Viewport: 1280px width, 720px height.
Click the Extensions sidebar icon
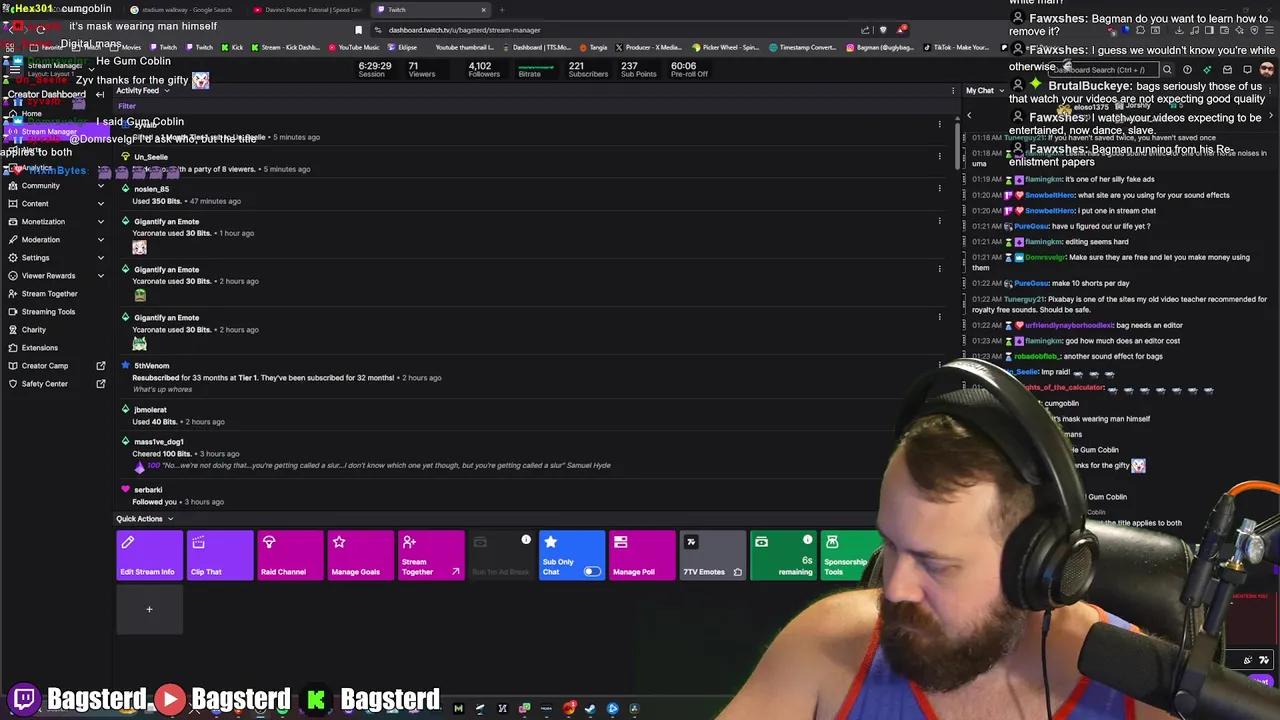tap(12, 348)
